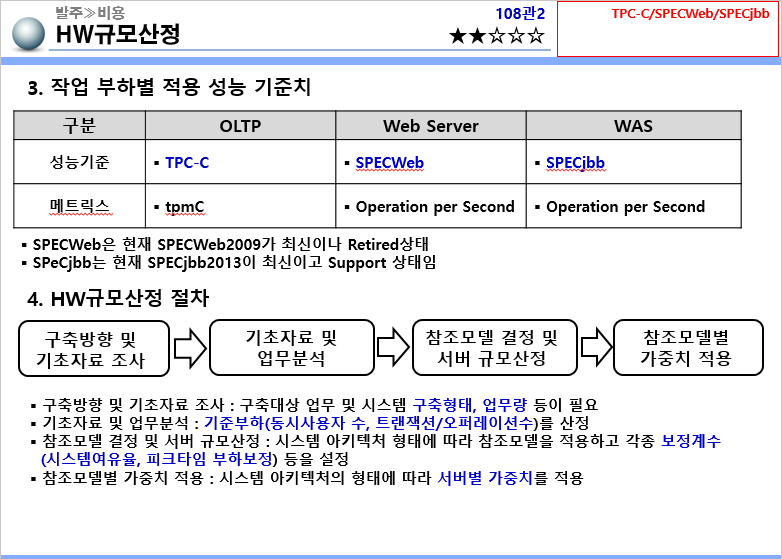This screenshot has width=782, height=559.
Task: Click the blue SPECjbb cell text
Action: 575,163
